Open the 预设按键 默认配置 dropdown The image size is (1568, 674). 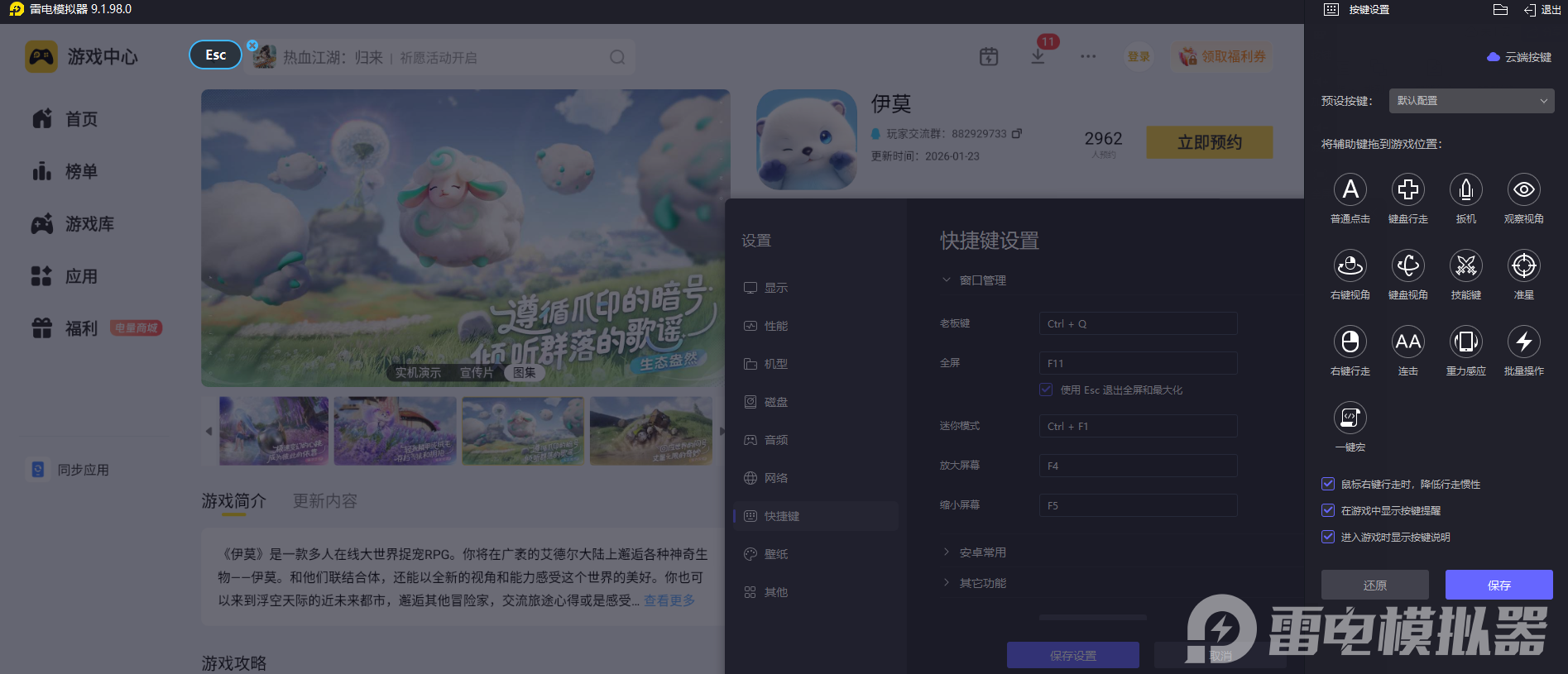click(x=1471, y=101)
